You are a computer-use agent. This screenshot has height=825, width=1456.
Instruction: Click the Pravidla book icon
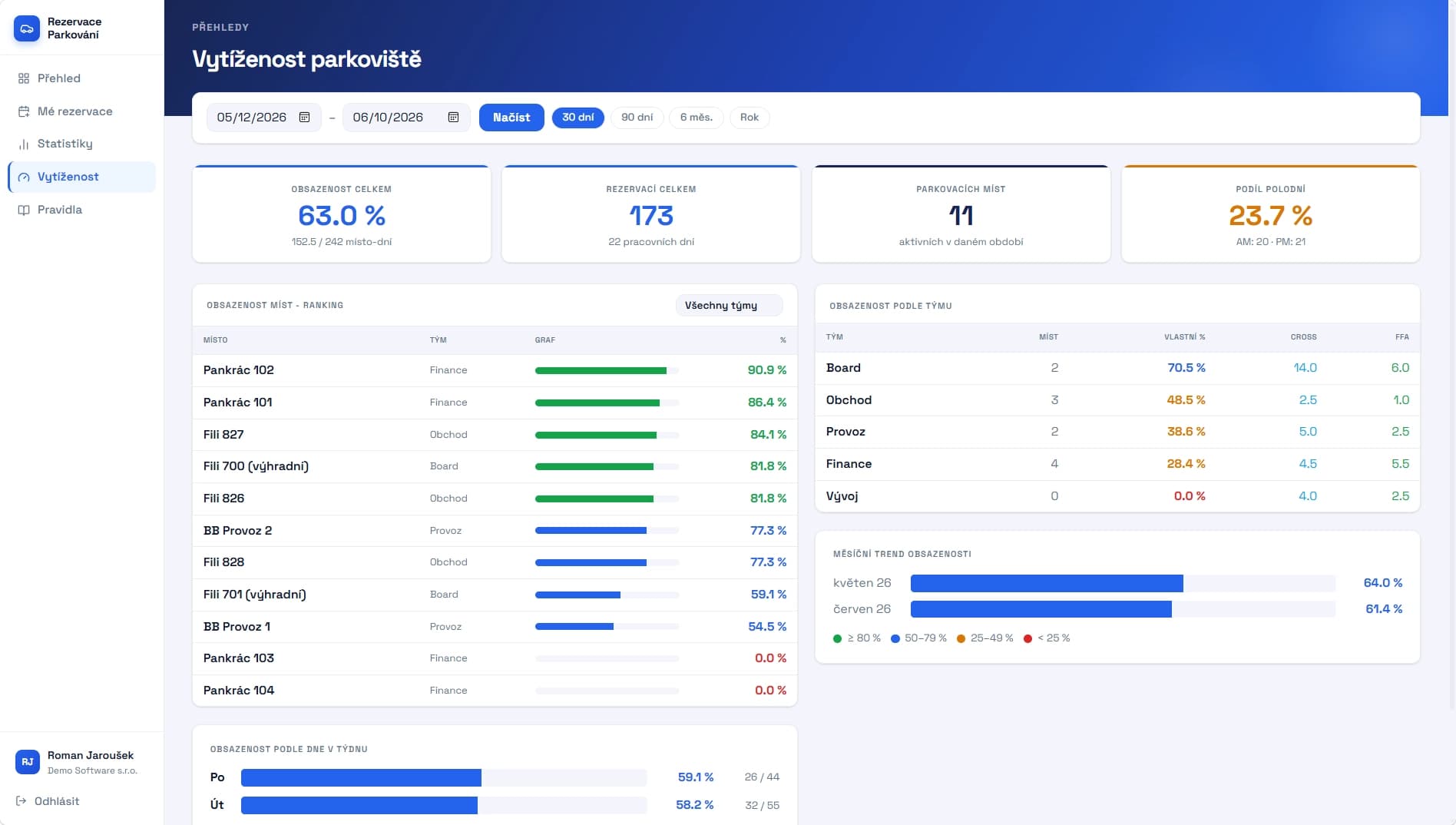(x=24, y=210)
